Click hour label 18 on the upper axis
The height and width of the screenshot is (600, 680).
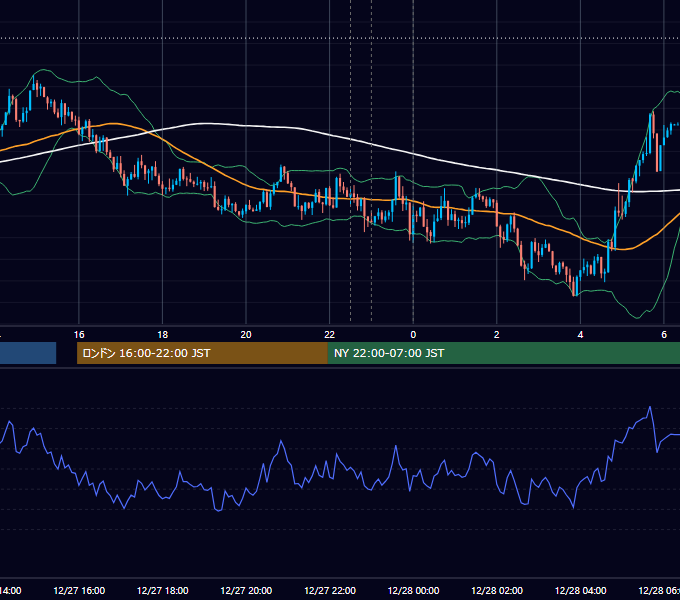point(163,335)
